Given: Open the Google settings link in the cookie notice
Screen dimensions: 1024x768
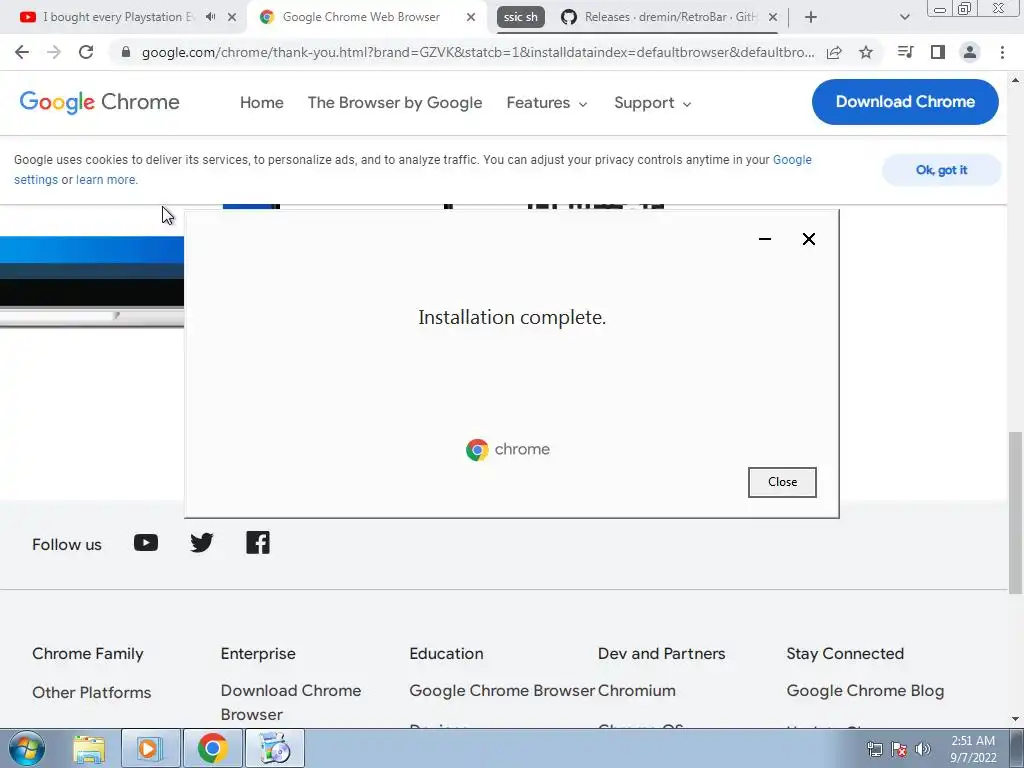Looking at the screenshot, I should 792,160.
